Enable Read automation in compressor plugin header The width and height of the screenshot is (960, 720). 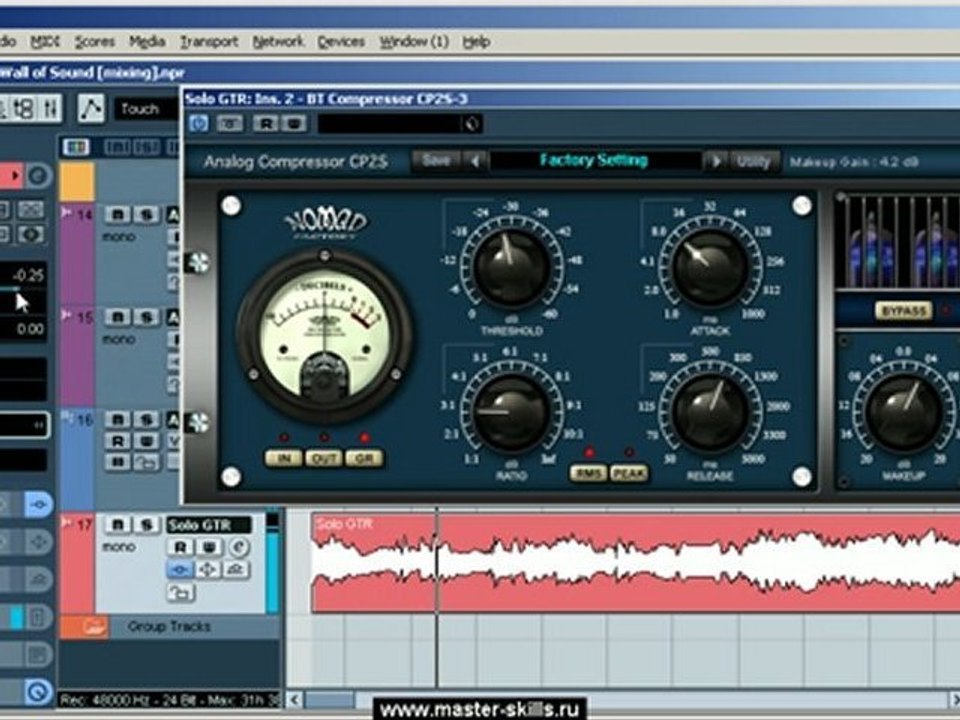click(266, 124)
